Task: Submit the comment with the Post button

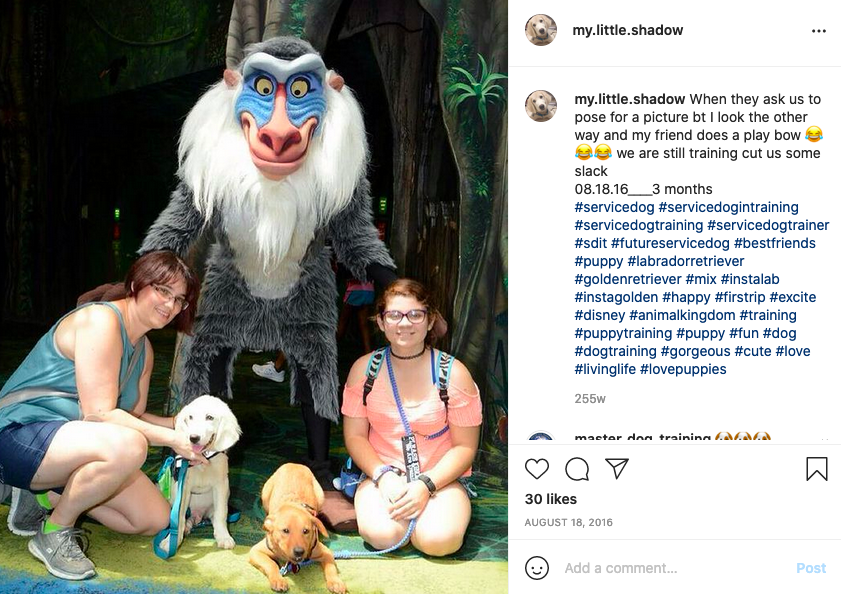Action: pos(811,568)
